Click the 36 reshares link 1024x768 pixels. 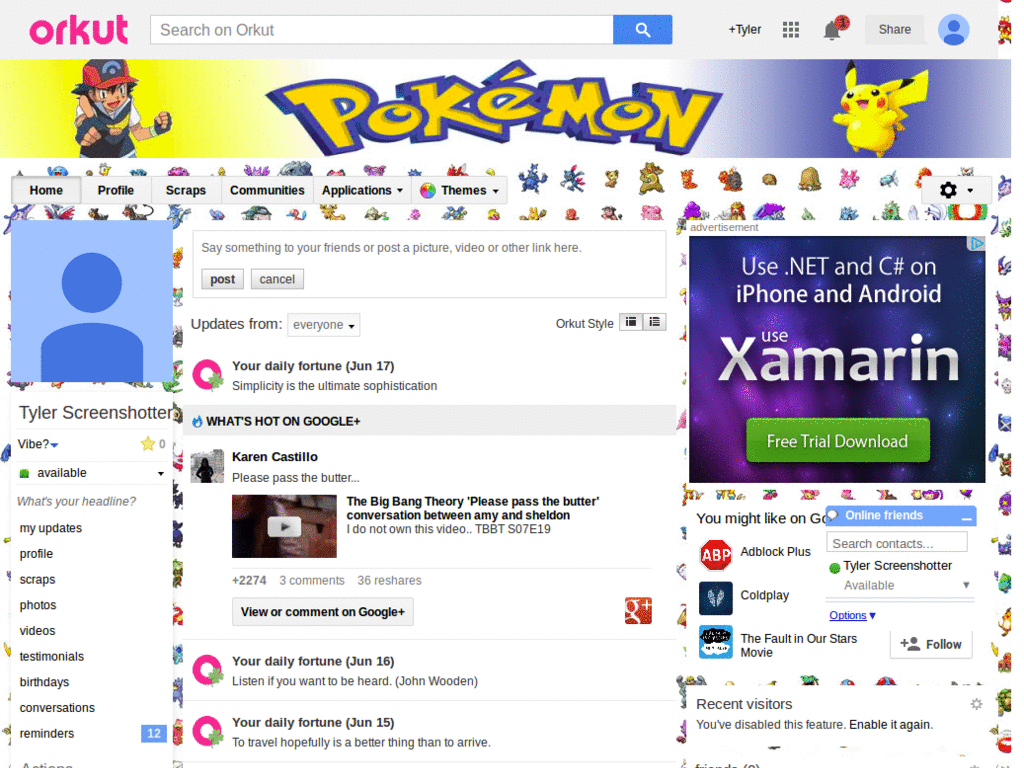(389, 581)
